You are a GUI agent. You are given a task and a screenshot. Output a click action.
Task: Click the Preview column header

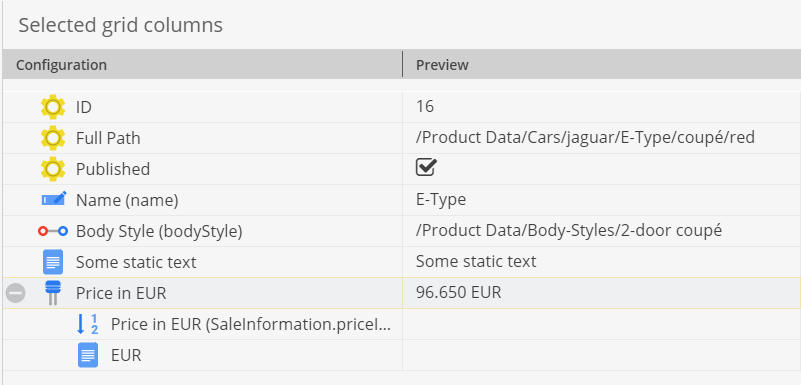[602, 65]
